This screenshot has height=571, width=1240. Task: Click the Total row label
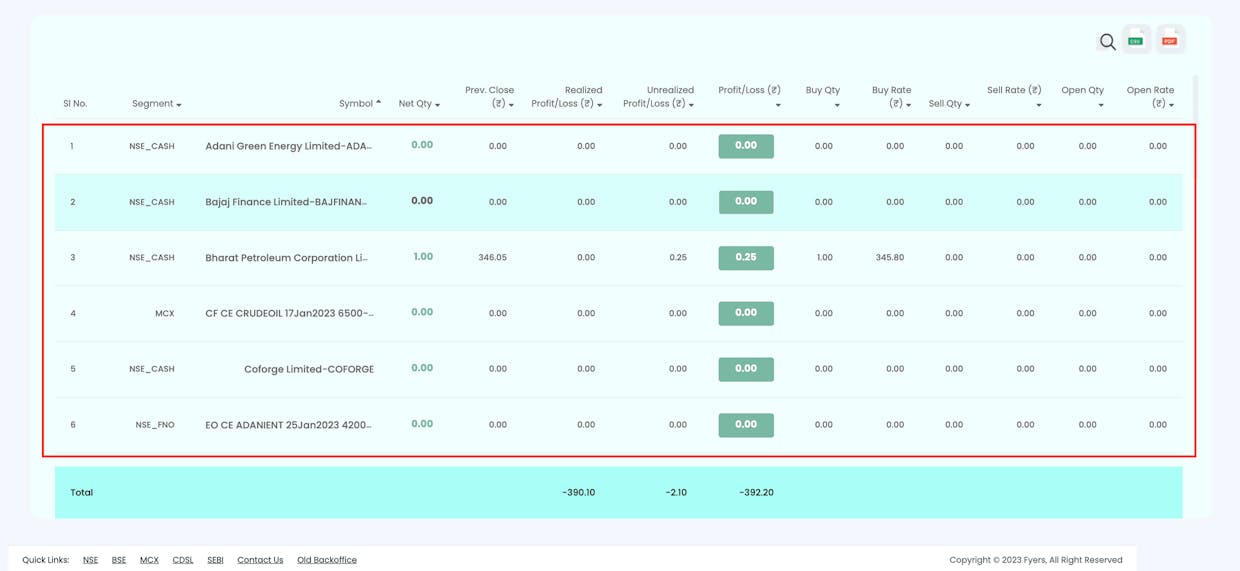pos(81,493)
